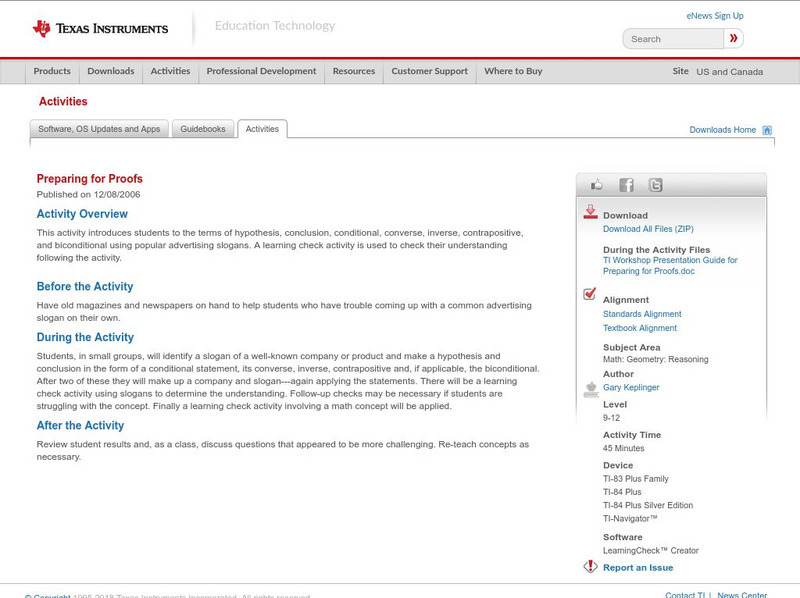Click the 45 Minutes activity time

[623, 448]
